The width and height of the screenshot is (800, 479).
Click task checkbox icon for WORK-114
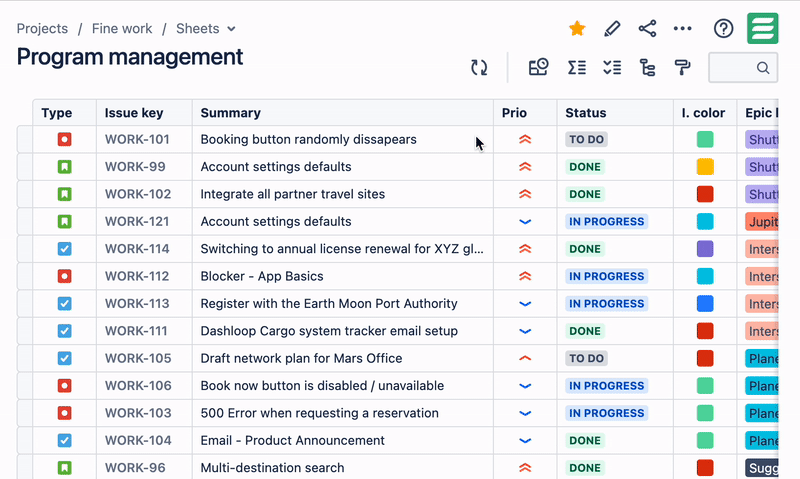pos(64,249)
